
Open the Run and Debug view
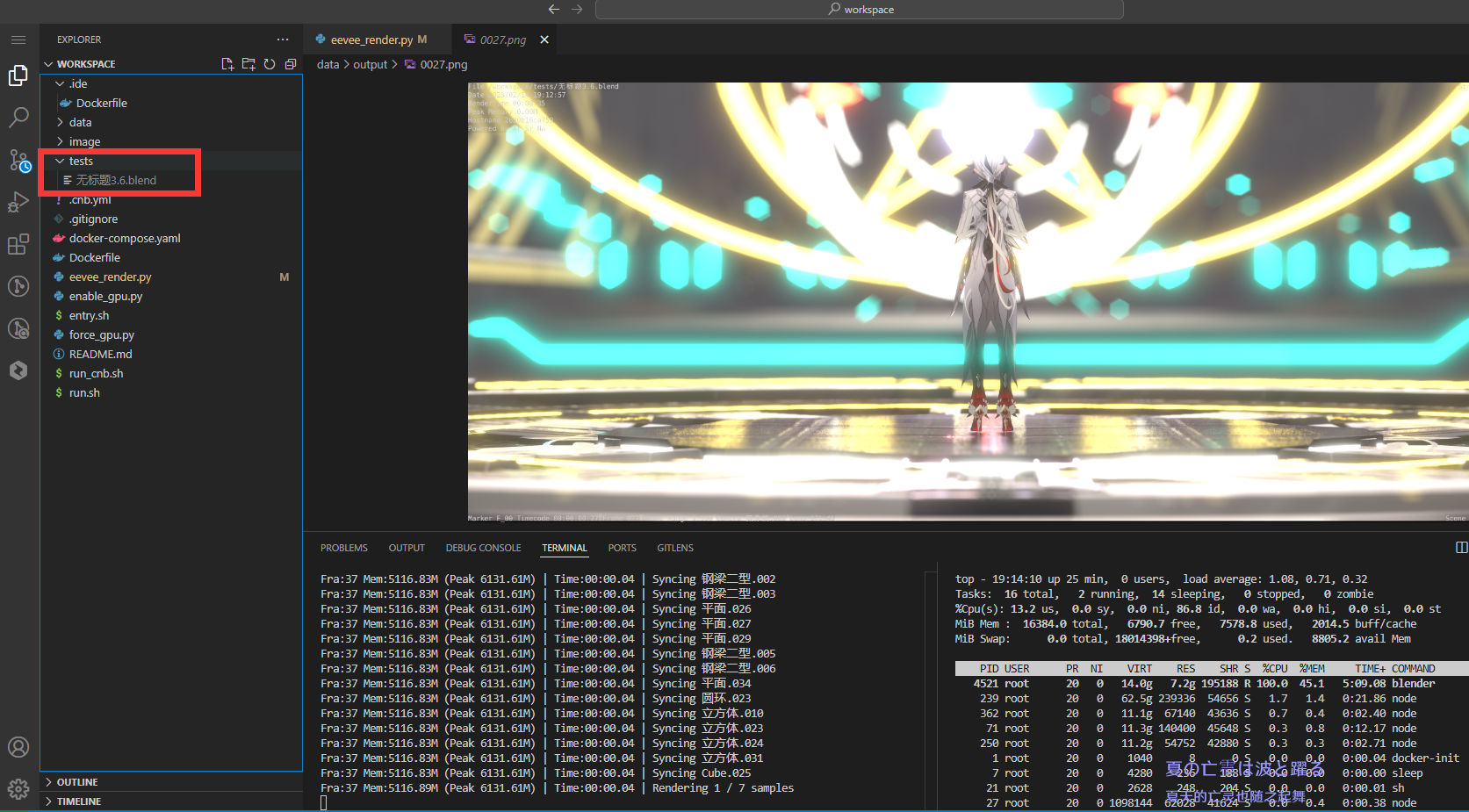pyautogui.click(x=18, y=202)
